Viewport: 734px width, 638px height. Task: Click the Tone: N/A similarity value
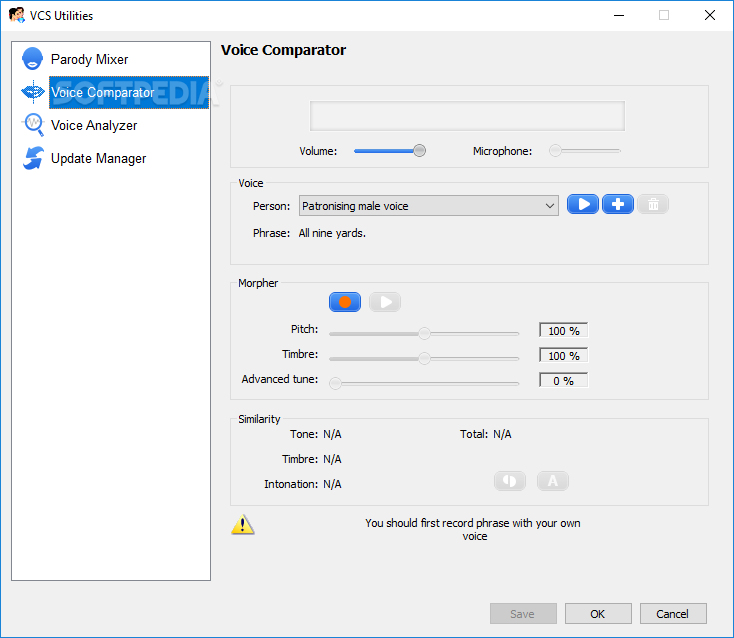click(332, 434)
